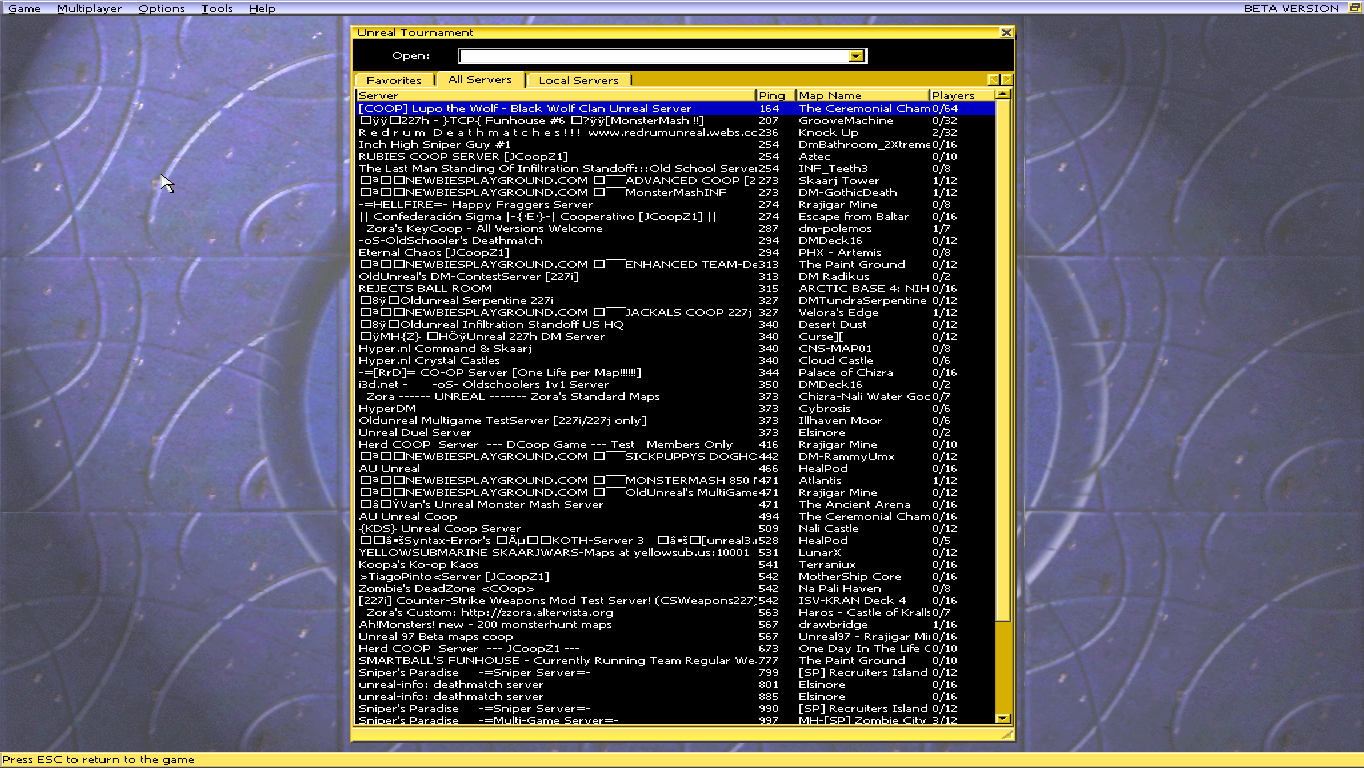
Task: Select SMARTBALL'S FUNHOUSE server row
Action: 676,660
